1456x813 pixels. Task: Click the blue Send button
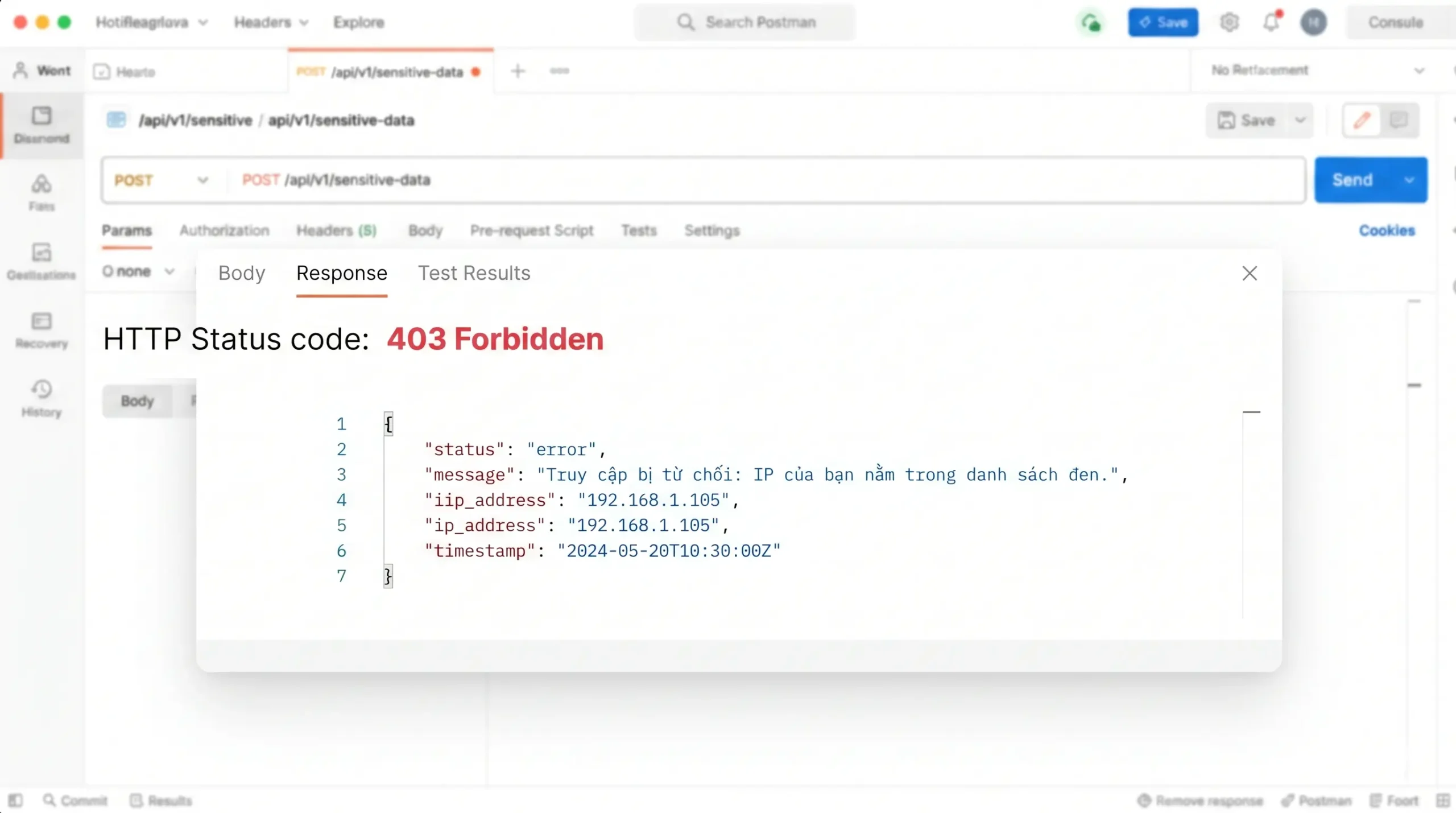pyautogui.click(x=1352, y=180)
